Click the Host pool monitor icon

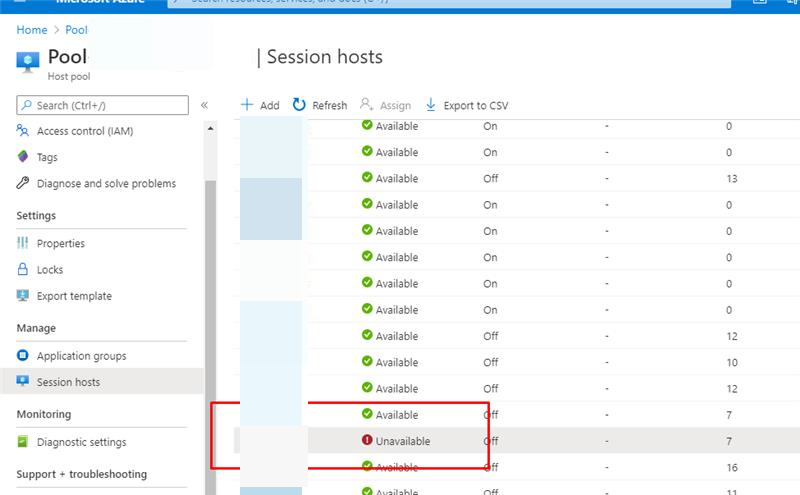pyautogui.click(x=28, y=62)
